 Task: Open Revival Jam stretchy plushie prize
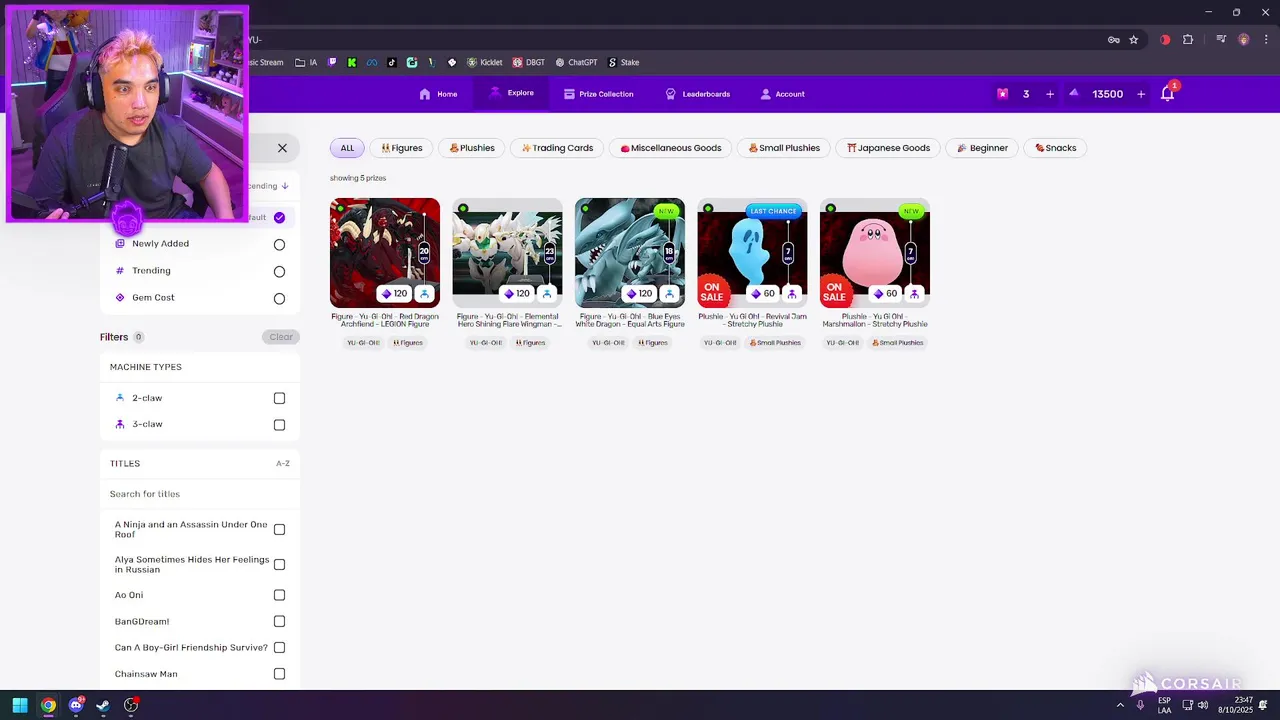(752, 253)
